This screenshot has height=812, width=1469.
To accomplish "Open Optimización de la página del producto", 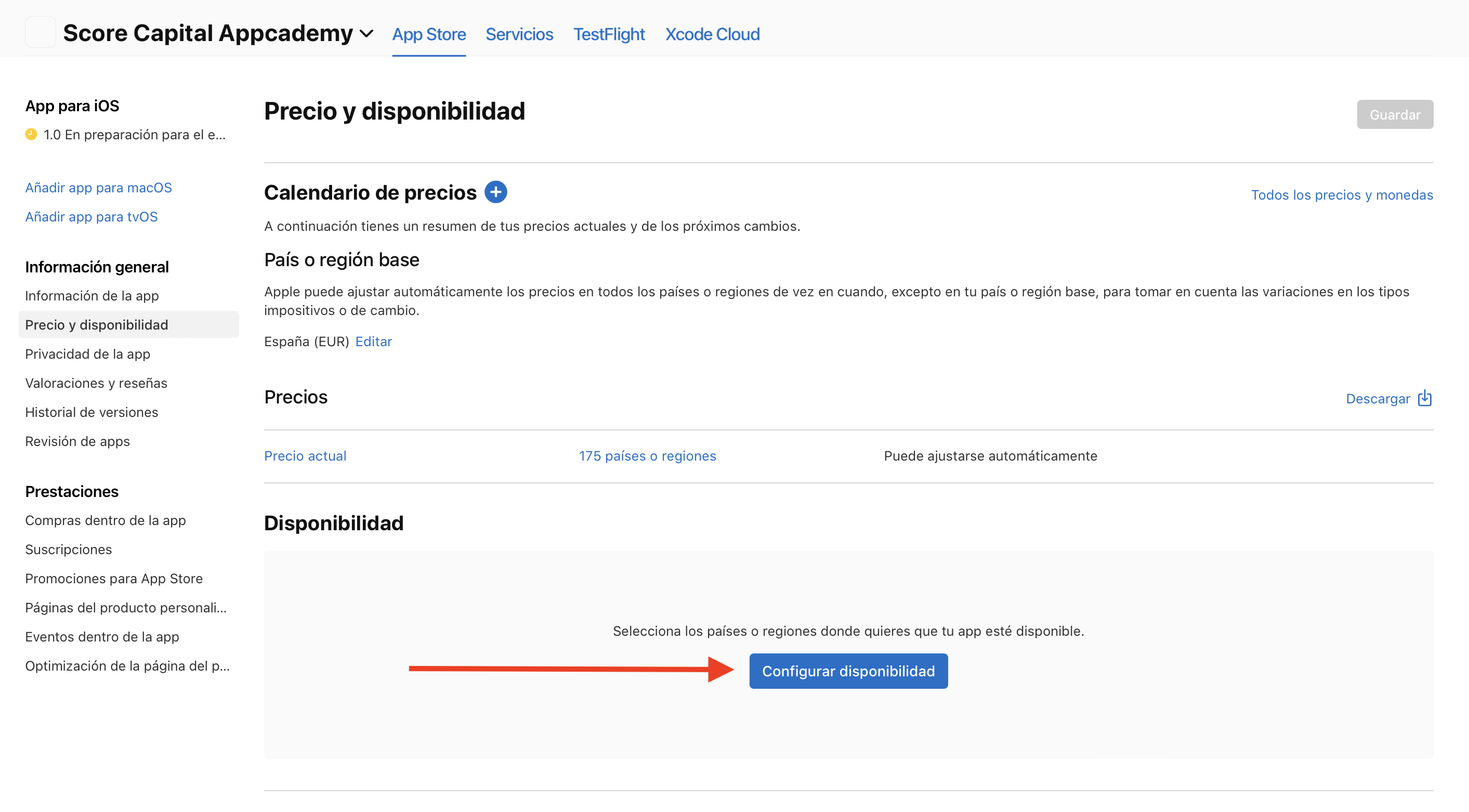I will coord(127,666).
